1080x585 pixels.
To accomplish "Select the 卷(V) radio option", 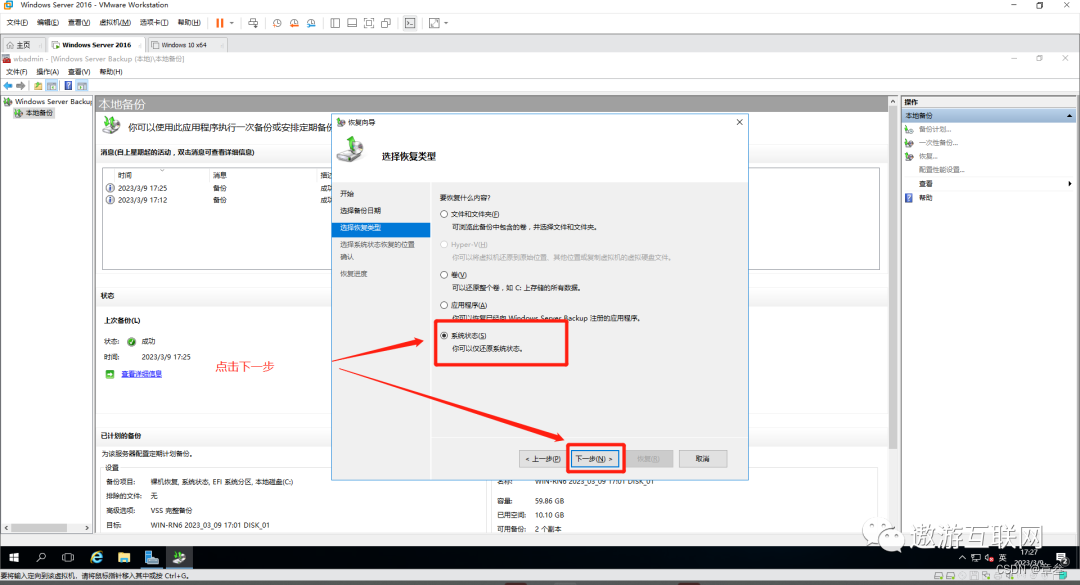I will [444, 275].
